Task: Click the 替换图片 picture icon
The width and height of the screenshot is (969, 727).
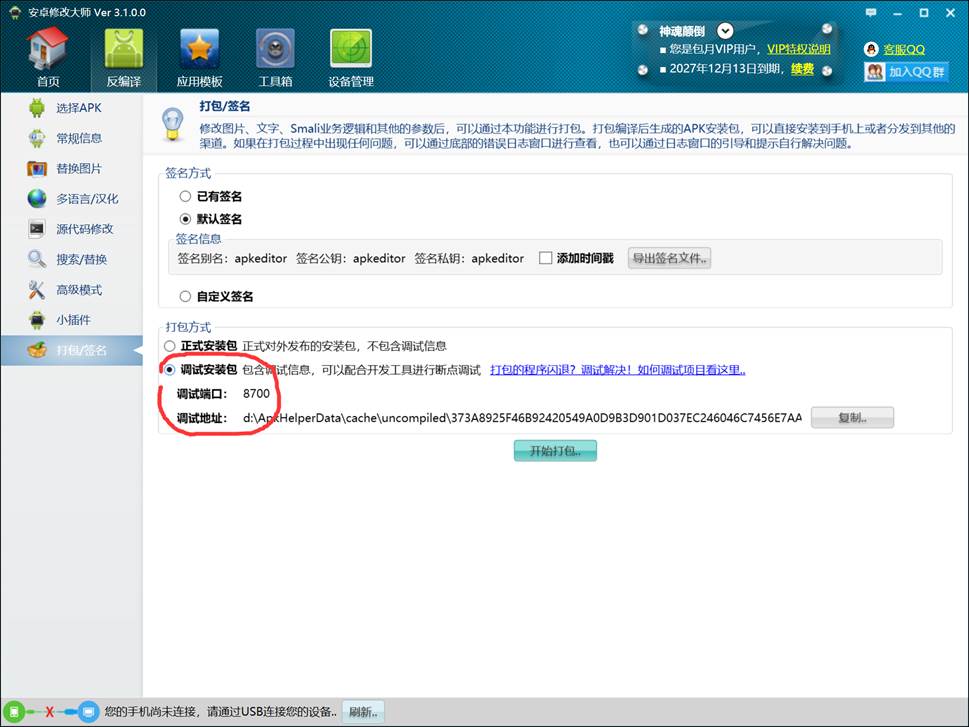Action: (36, 168)
